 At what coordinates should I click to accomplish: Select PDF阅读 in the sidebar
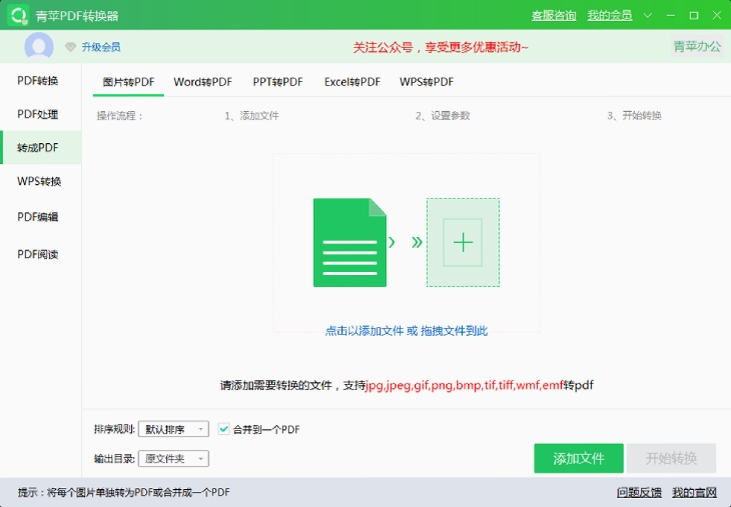tap(41, 254)
